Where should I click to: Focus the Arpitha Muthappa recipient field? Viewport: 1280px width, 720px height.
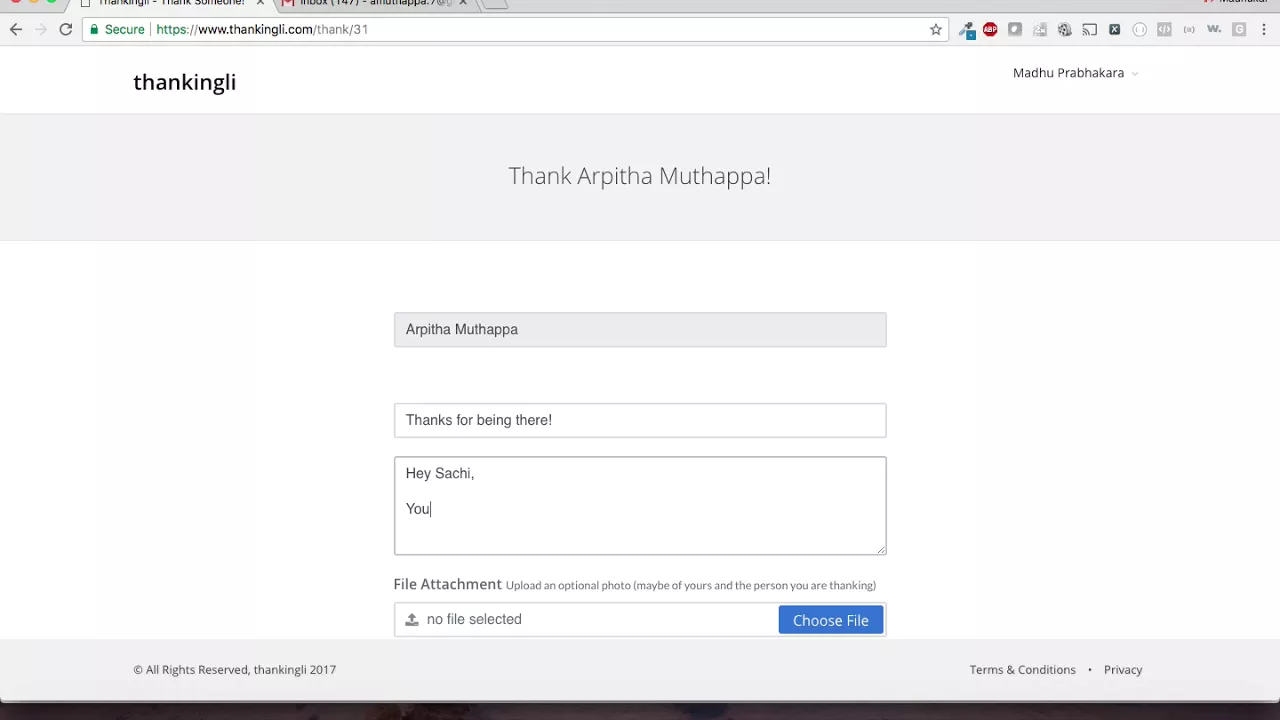coord(640,330)
